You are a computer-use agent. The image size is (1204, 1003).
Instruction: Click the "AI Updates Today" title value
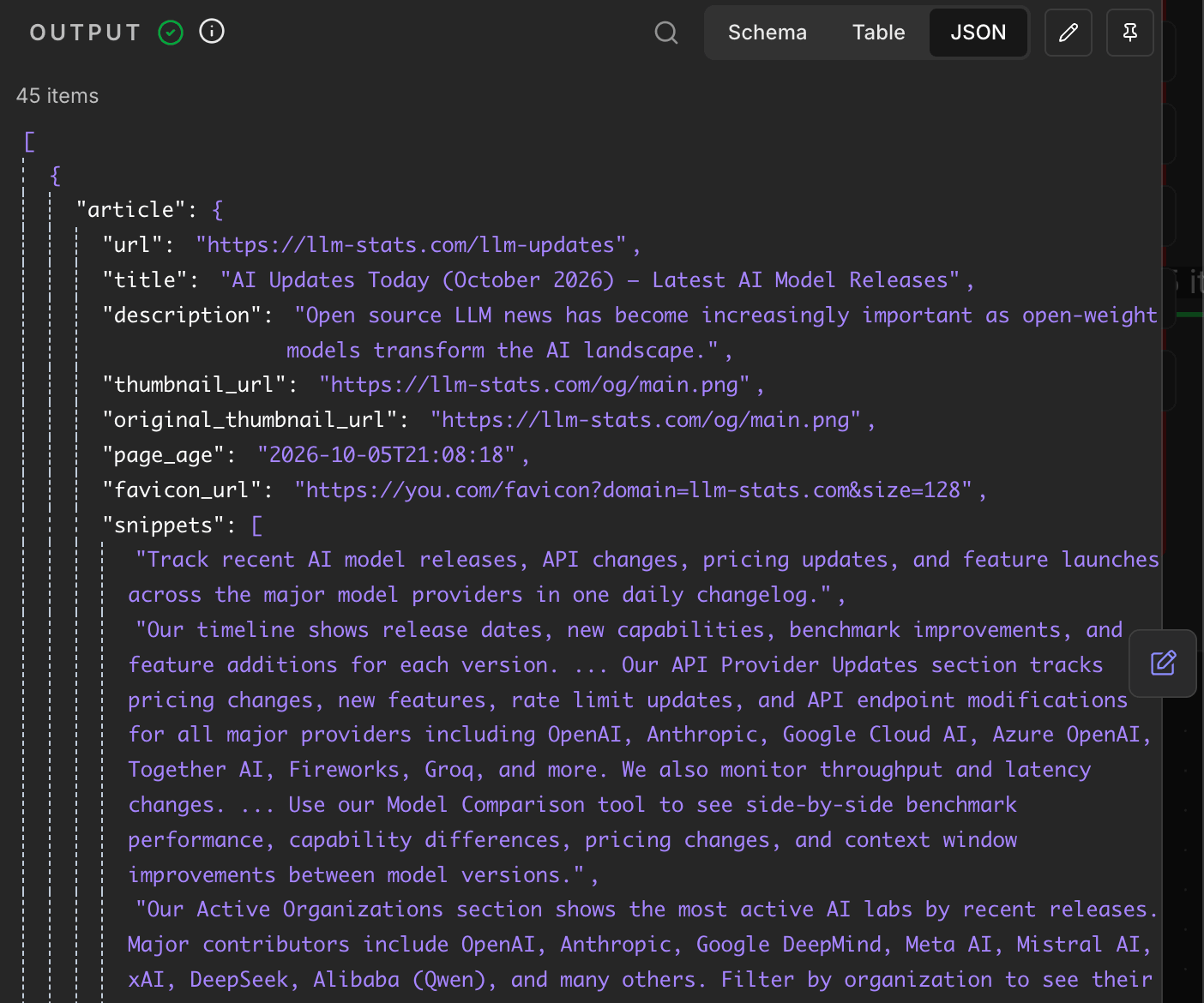coord(590,280)
